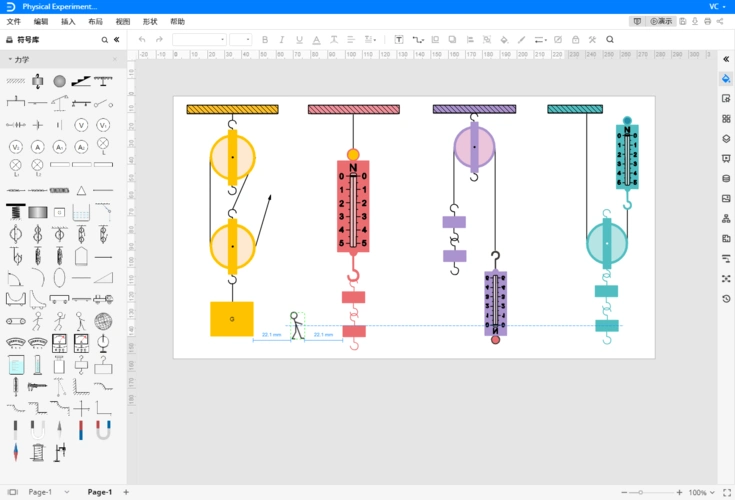This screenshot has height=500, width=735.
Task: Toggle bold text formatting
Action: click(265, 40)
